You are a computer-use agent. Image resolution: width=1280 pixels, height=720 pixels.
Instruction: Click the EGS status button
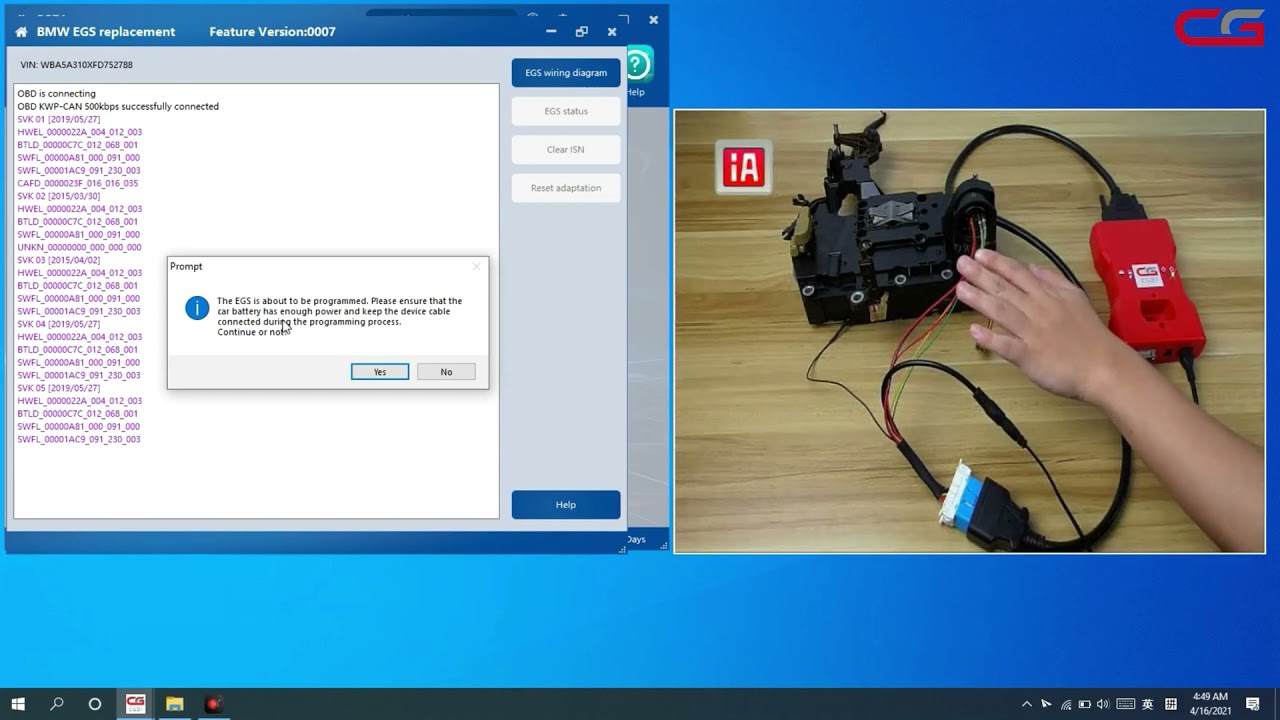click(566, 111)
